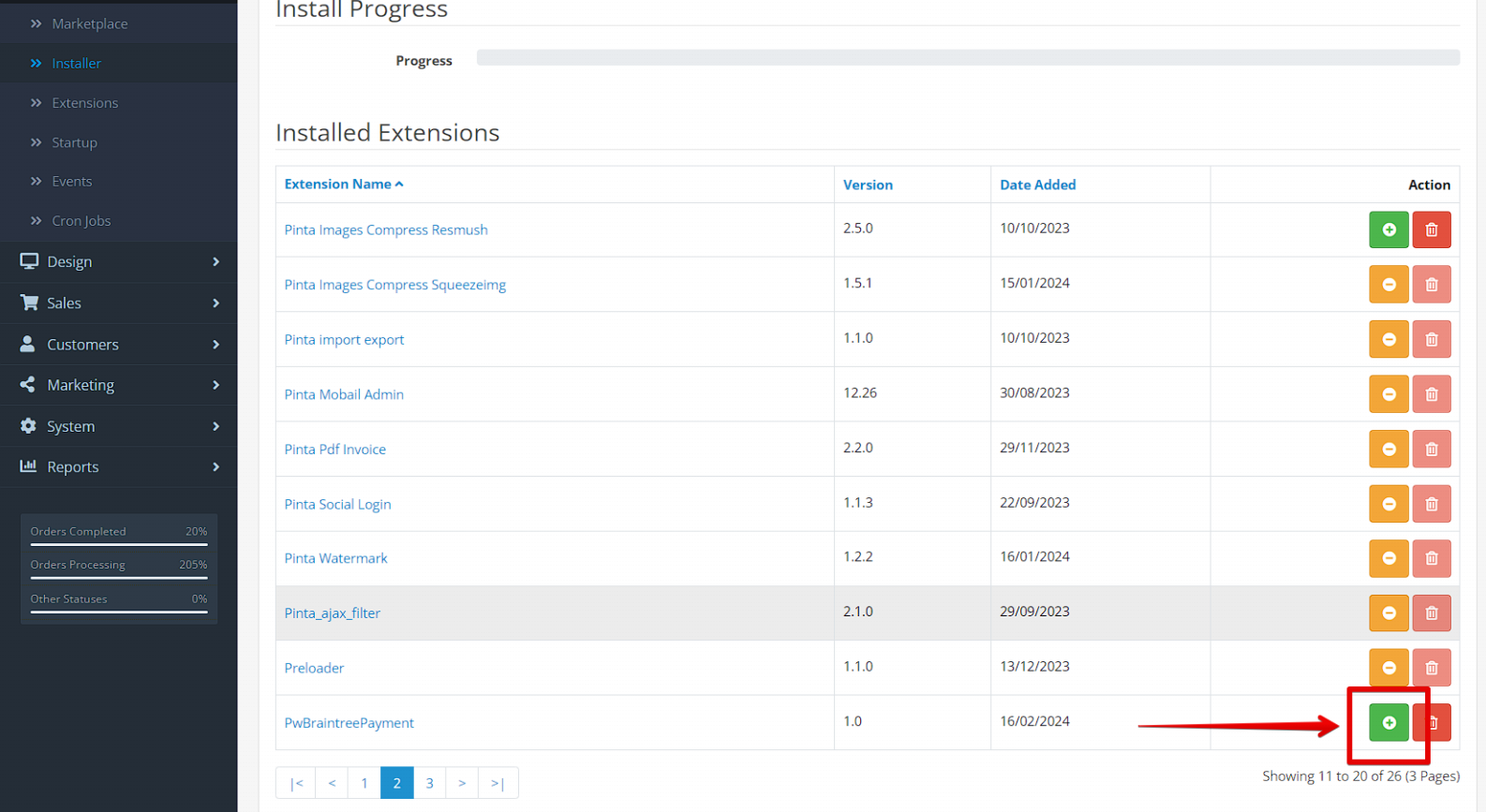The image size is (1486, 812).
Task: Delete Pinta Images Compress Resmush extension
Action: [1432, 229]
